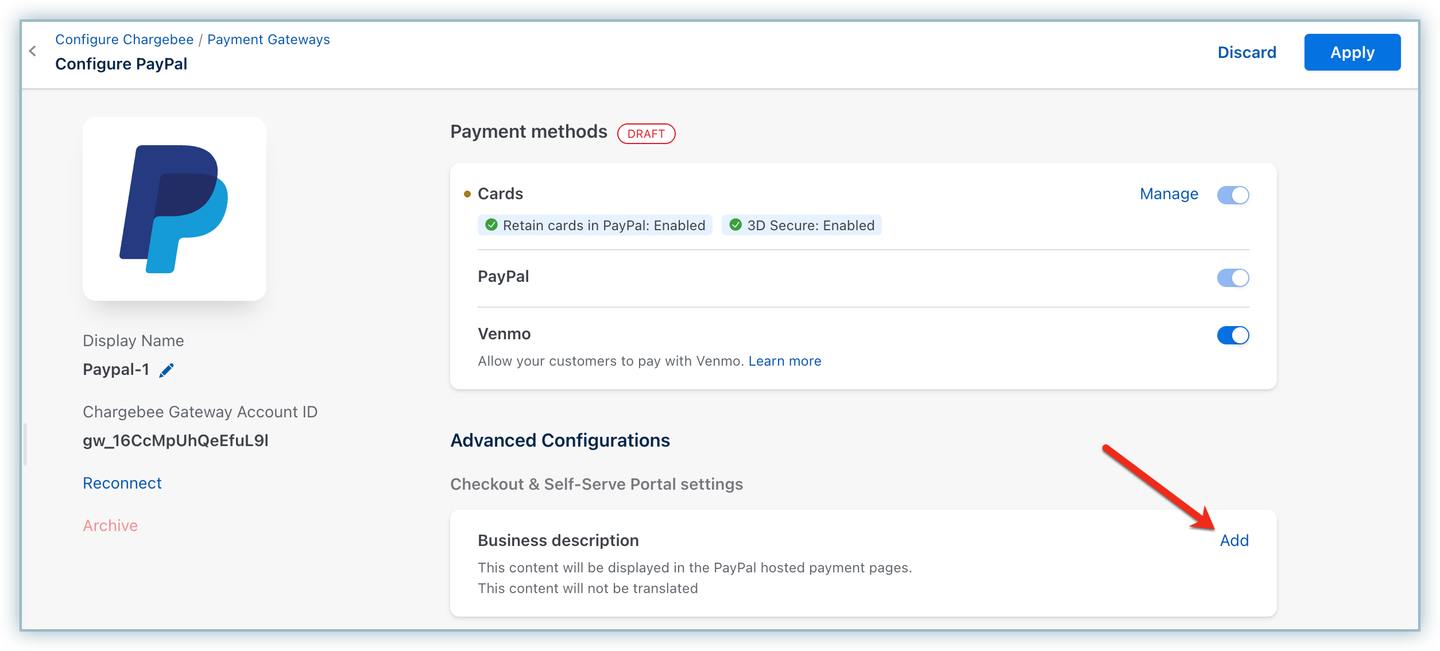The height and width of the screenshot is (651, 1440).
Task: Archive this PayPal gateway
Action: coord(110,526)
